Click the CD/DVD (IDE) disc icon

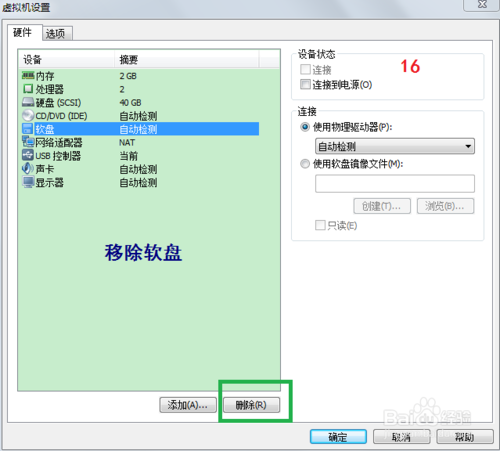tap(28, 116)
